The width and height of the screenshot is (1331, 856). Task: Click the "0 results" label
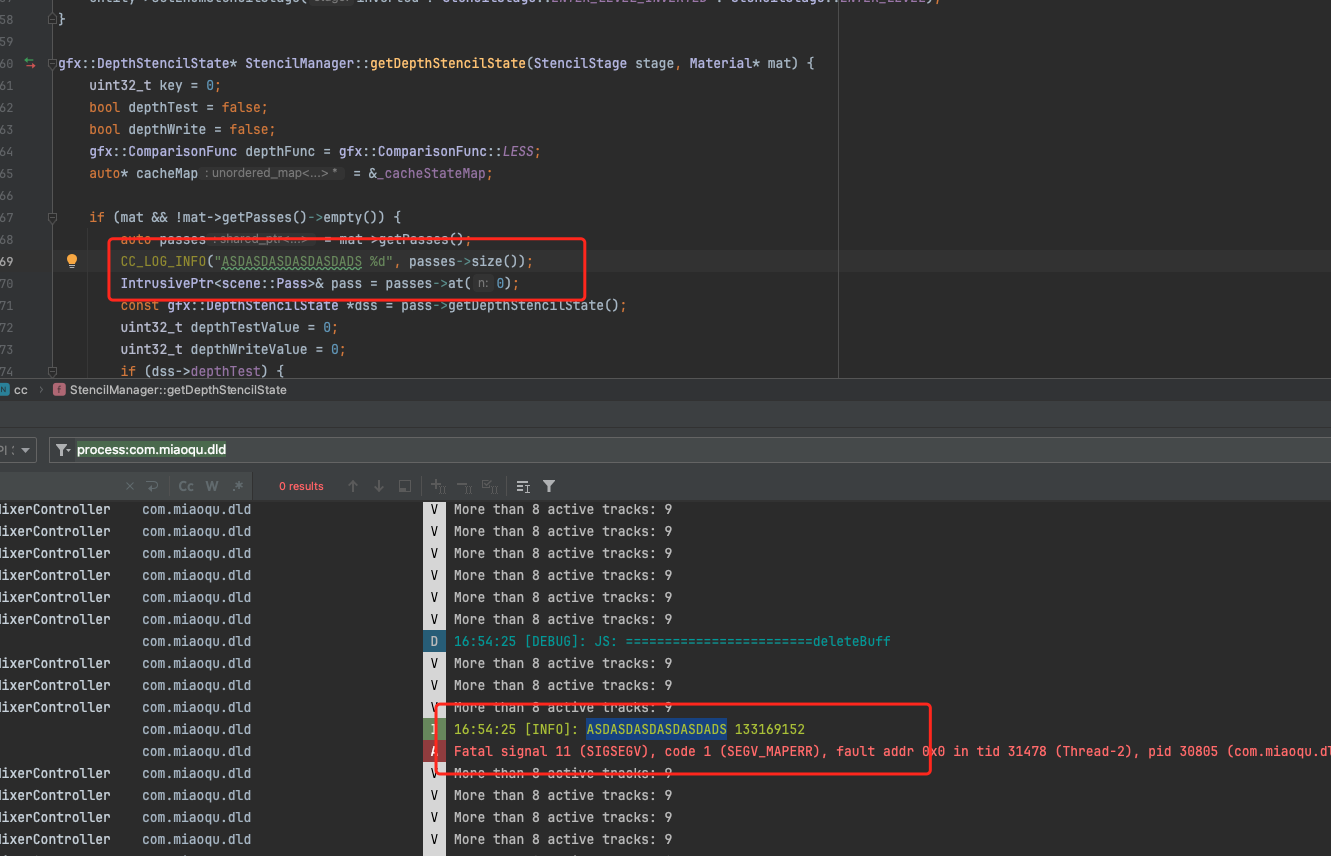301,486
